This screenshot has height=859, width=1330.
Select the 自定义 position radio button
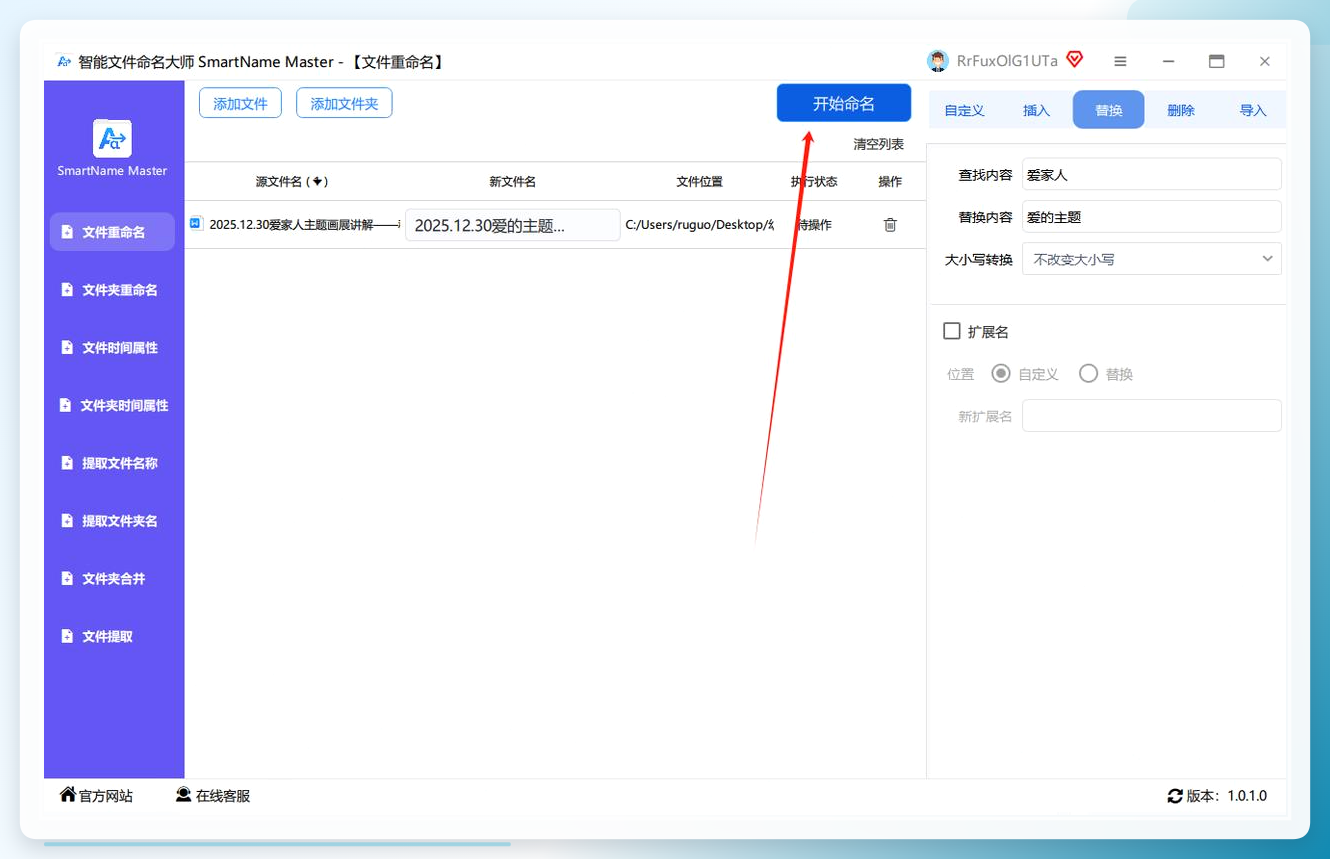click(1001, 374)
